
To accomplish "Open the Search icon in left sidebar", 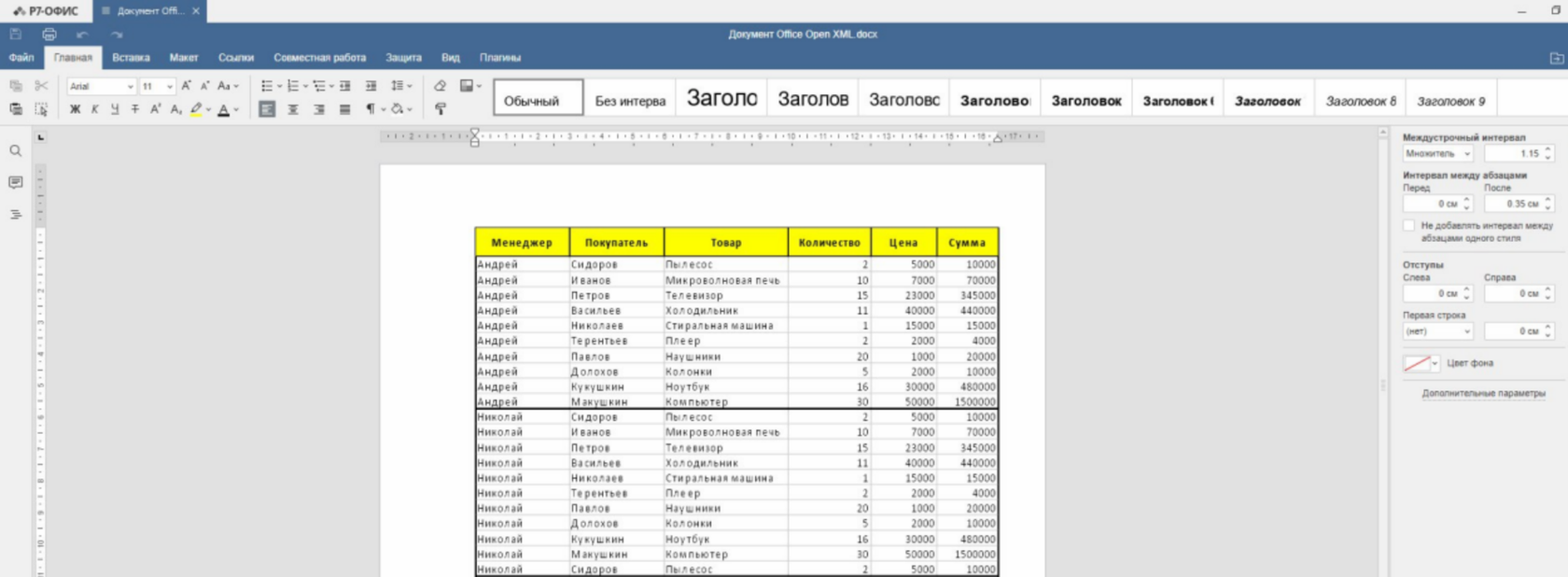I will pyautogui.click(x=16, y=151).
